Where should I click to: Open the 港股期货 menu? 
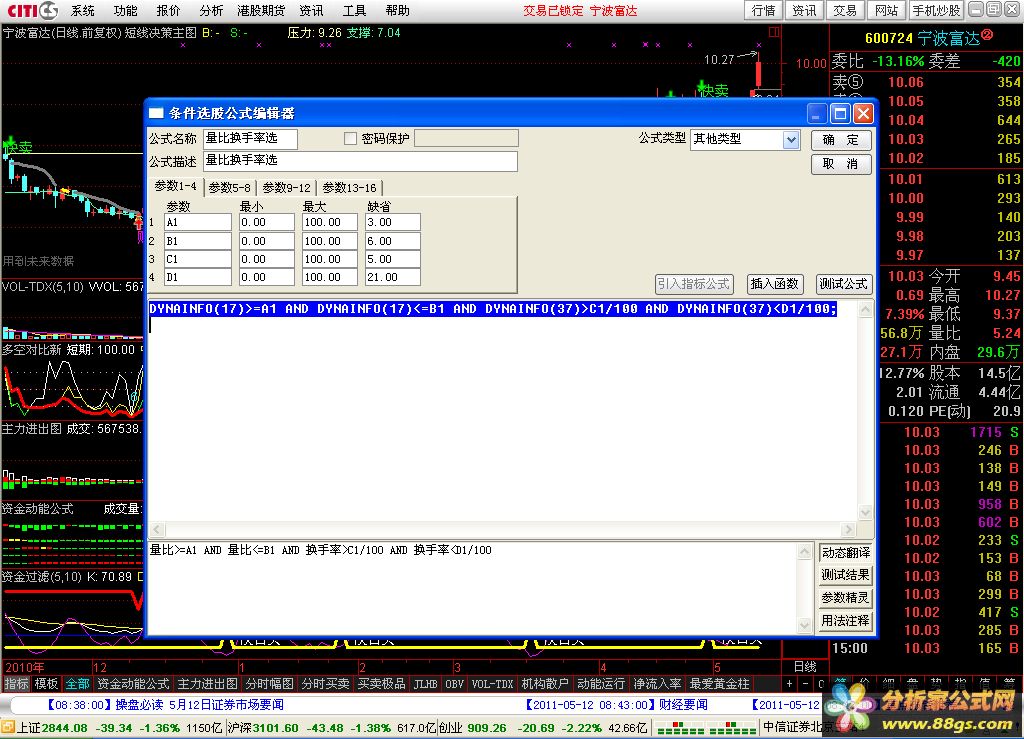pos(261,10)
